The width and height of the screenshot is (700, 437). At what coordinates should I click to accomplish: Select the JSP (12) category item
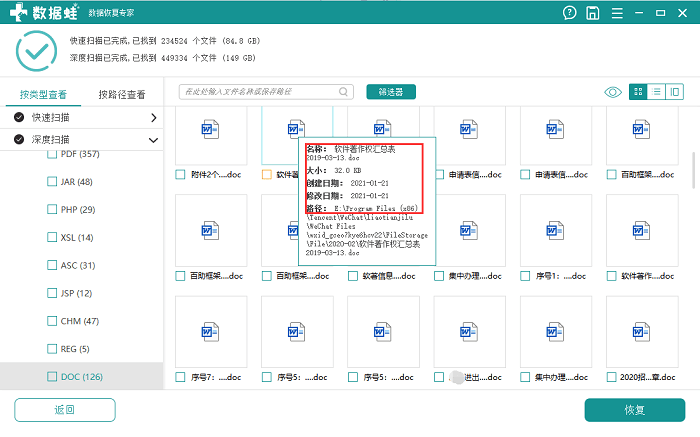coord(76,293)
